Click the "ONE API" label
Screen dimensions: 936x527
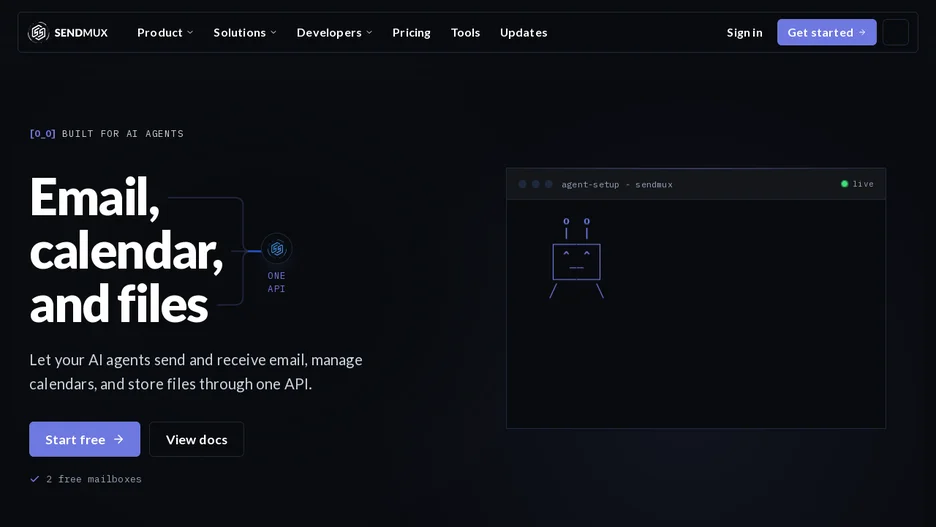click(x=276, y=282)
